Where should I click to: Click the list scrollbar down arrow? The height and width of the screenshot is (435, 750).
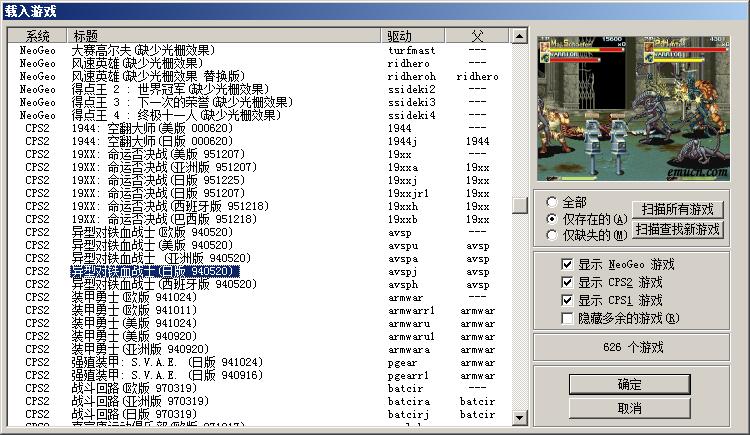519,418
